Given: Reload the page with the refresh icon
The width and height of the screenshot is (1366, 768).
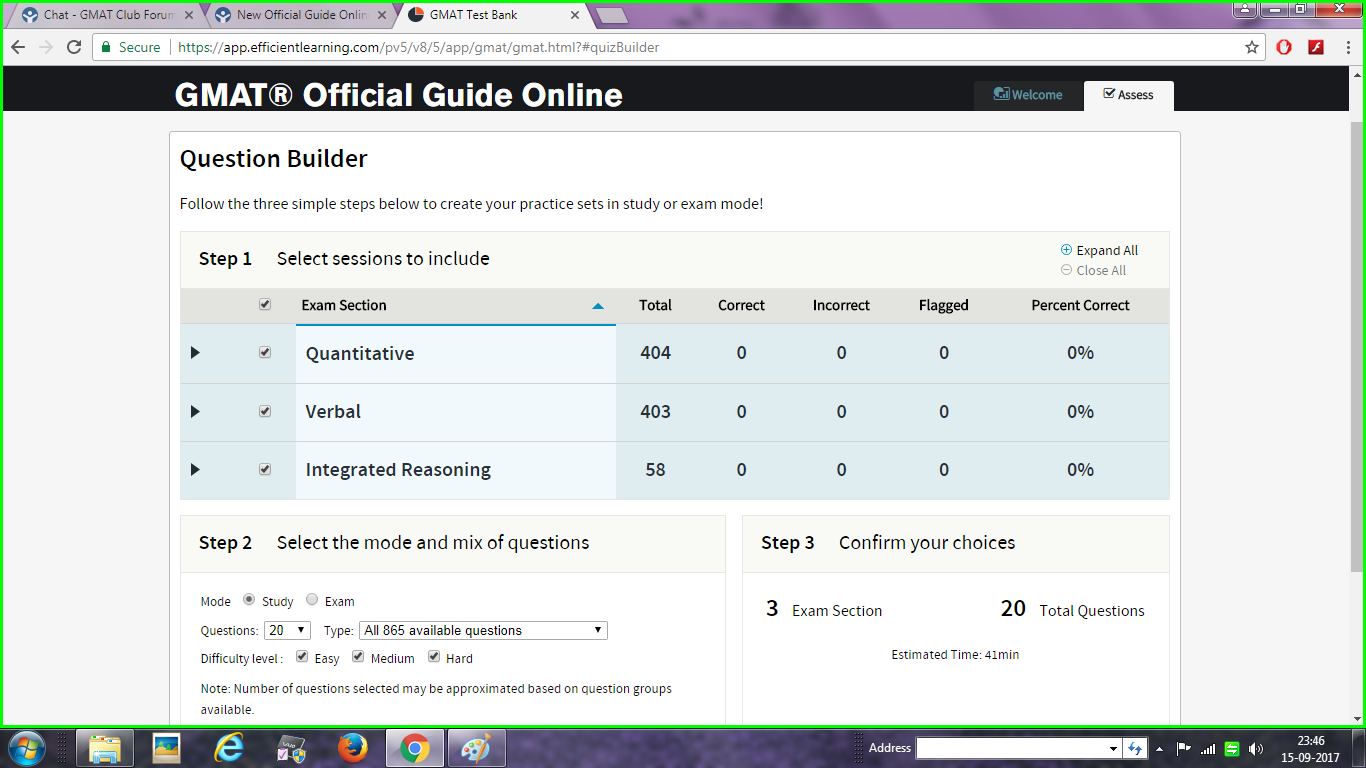Looking at the screenshot, I should pyautogui.click(x=74, y=47).
